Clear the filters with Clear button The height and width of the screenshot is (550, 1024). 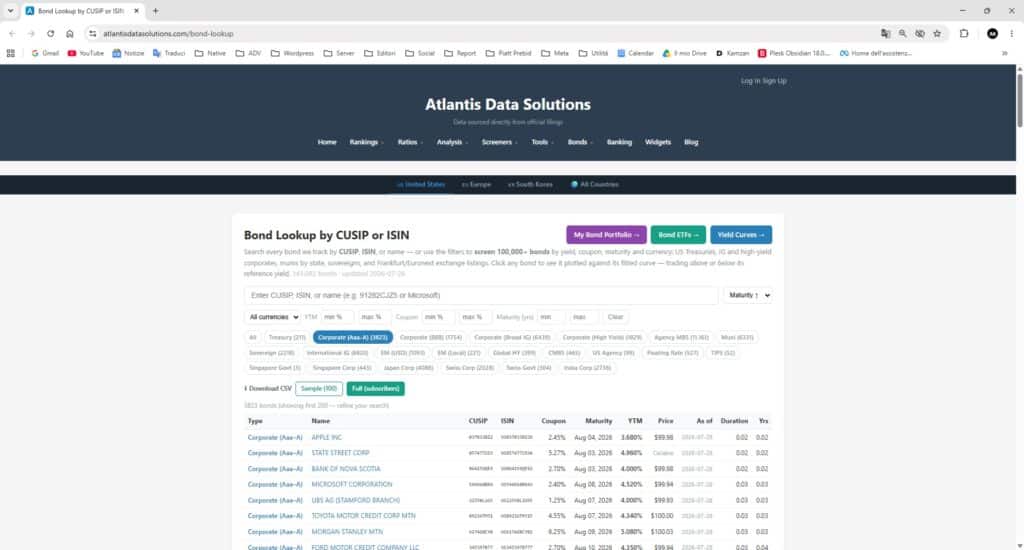(615, 317)
